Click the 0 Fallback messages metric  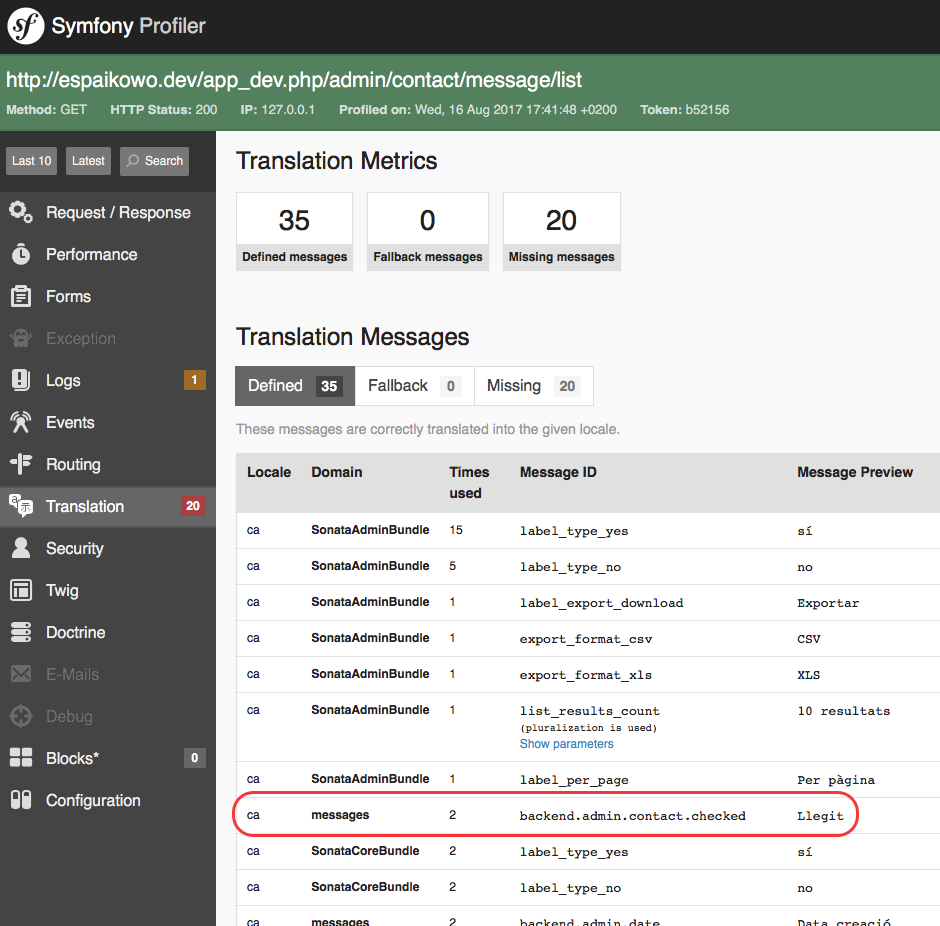(x=427, y=231)
